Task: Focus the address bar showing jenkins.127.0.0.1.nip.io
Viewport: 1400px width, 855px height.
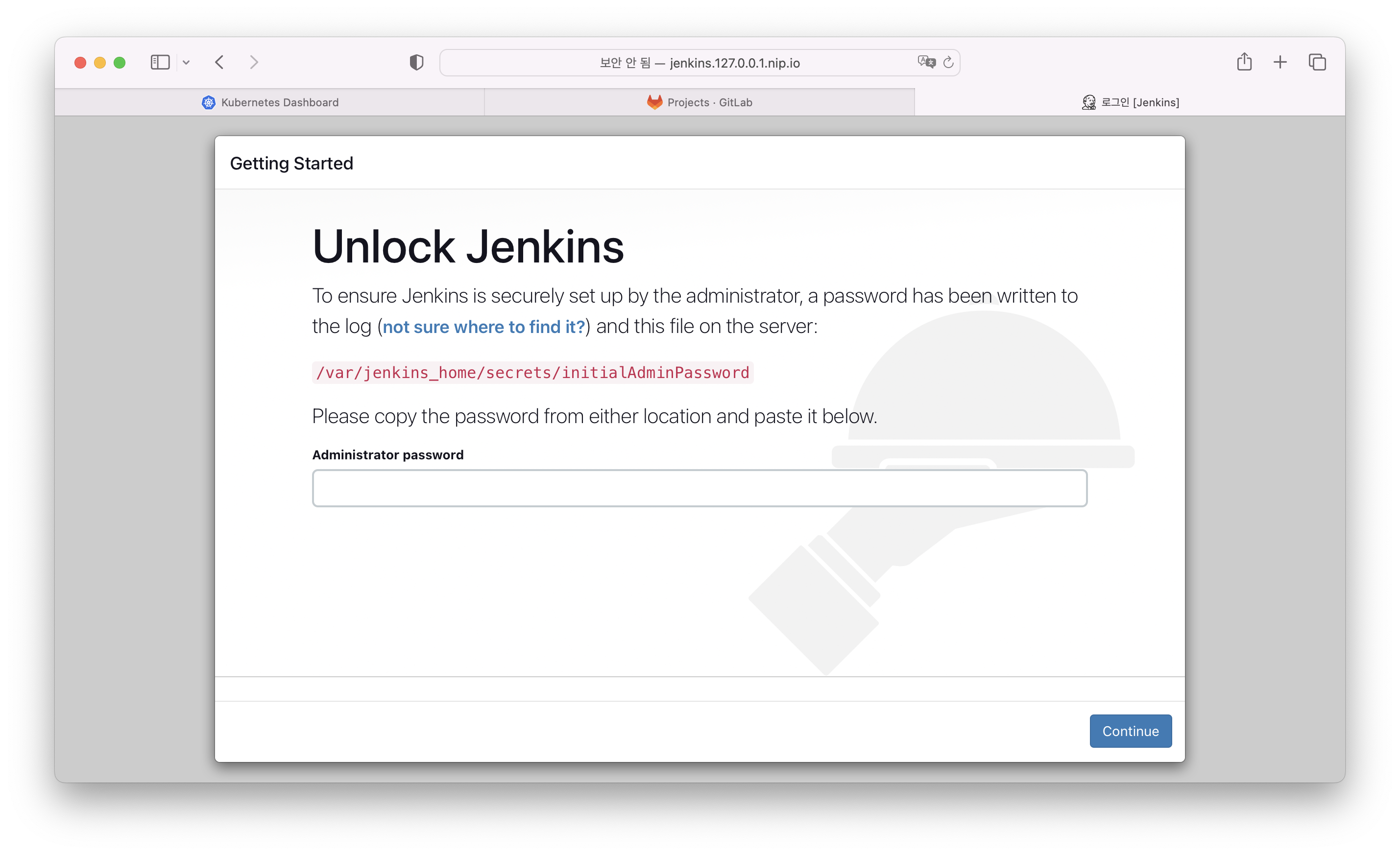Action: [x=700, y=63]
